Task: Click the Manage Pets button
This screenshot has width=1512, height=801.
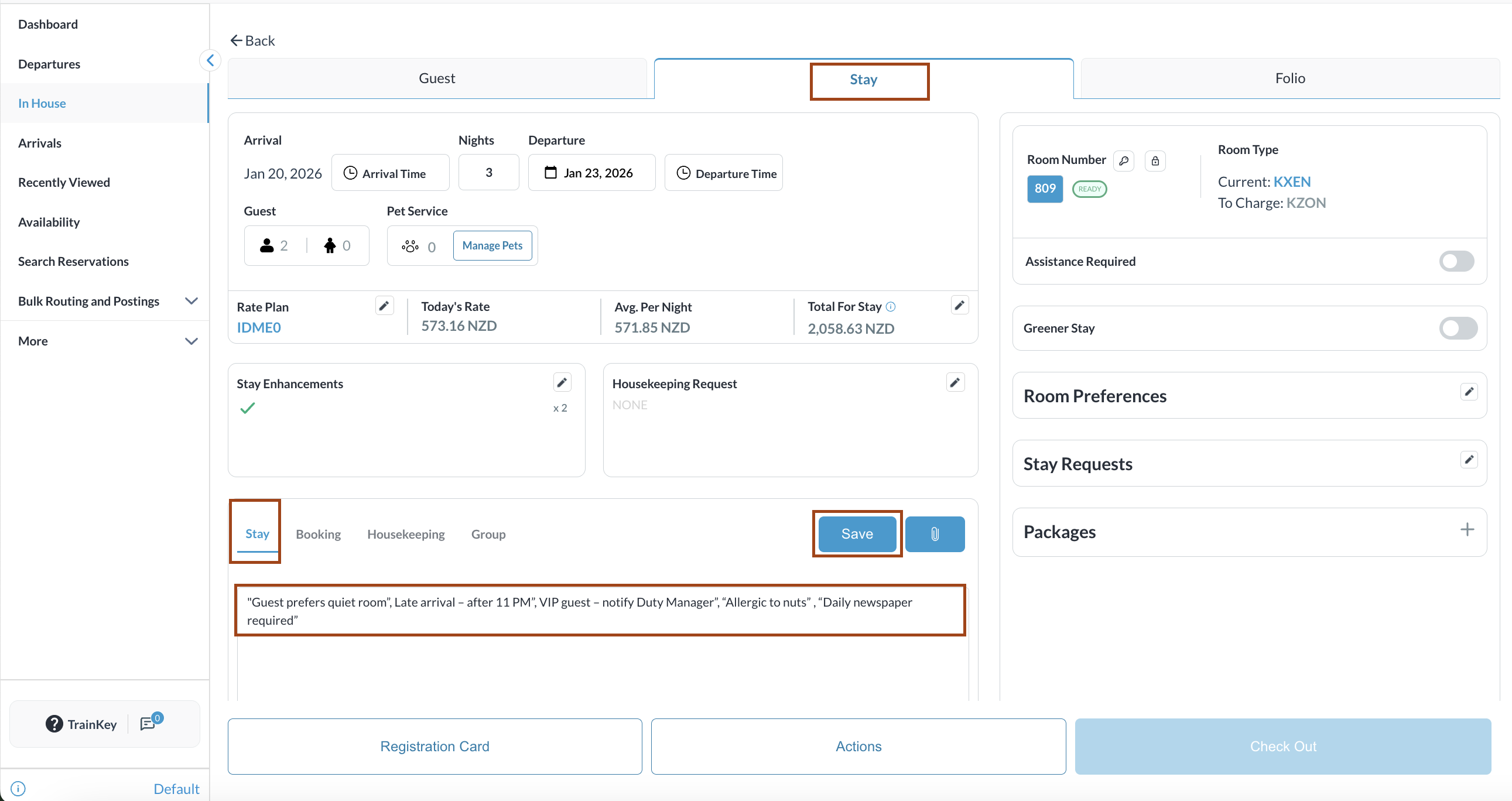Action: 492,245
